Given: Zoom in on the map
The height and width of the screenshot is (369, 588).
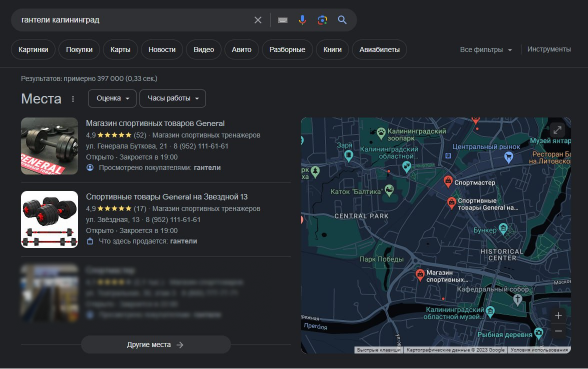Looking at the screenshot, I should [558, 315].
